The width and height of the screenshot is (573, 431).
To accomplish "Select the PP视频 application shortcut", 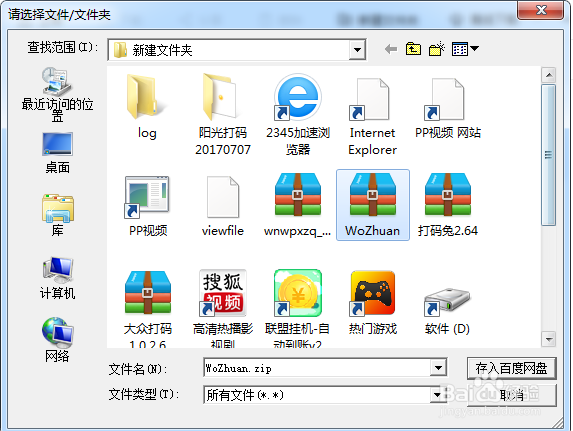I will pos(147,205).
